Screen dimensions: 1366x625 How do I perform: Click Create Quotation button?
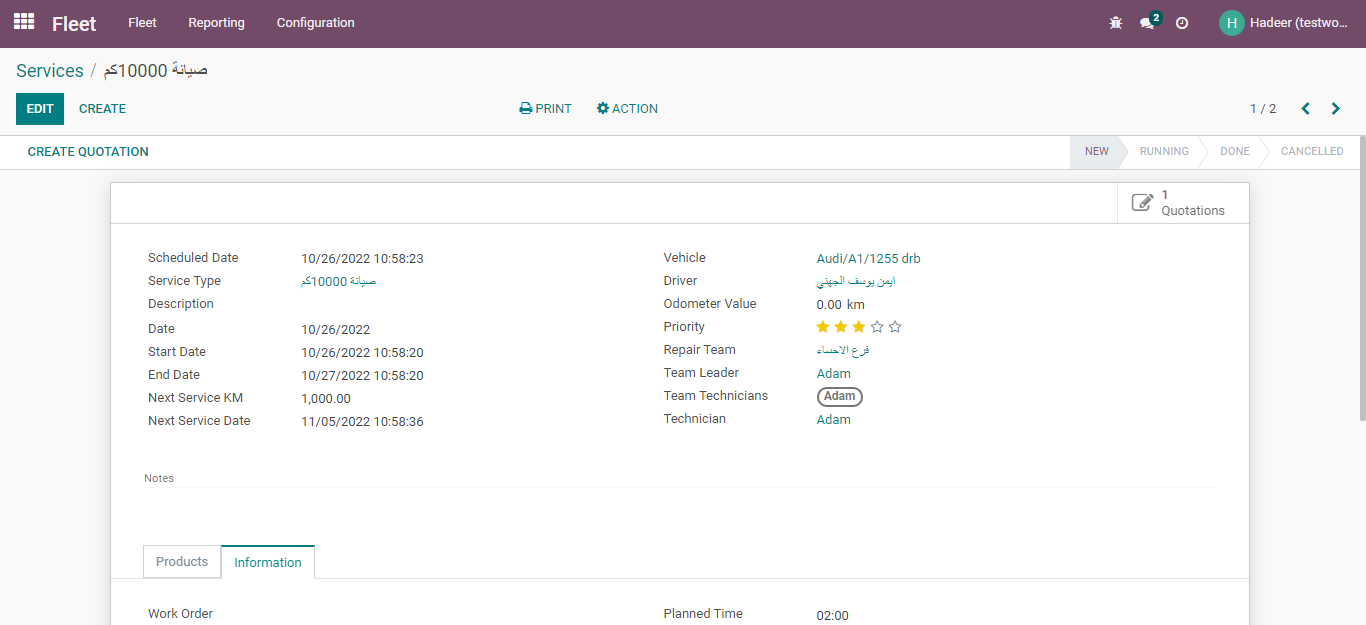pyautogui.click(x=88, y=152)
